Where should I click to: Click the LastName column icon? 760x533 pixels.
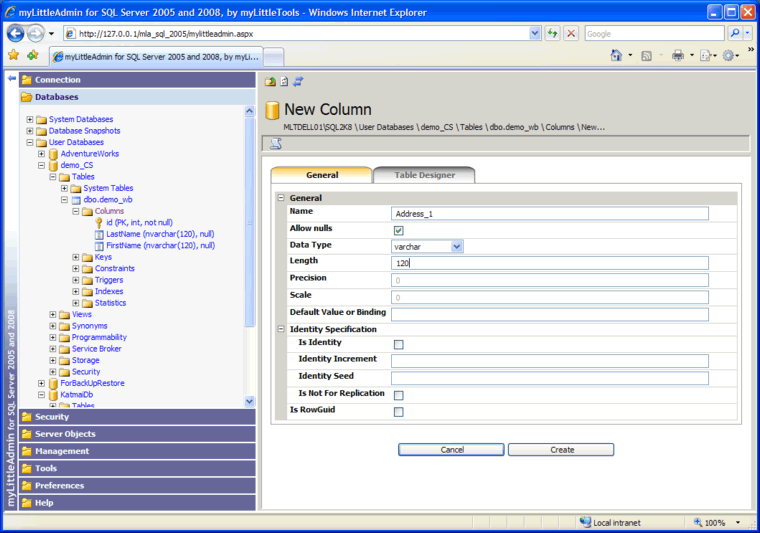tap(99, 235)
